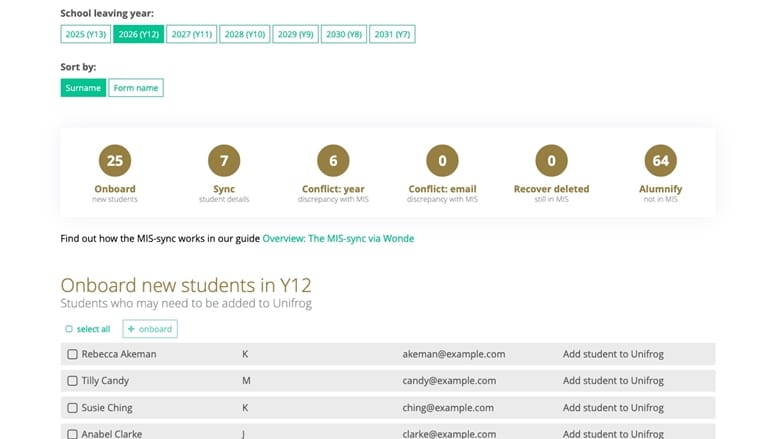Open Overview: The MIS-sync via Wonde guide

click(x=338, y=238)
